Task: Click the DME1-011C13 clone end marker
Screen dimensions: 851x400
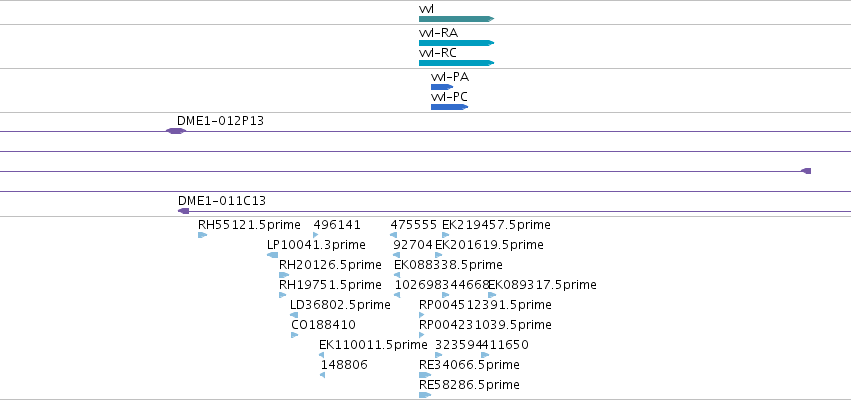Action: (183, 211)
